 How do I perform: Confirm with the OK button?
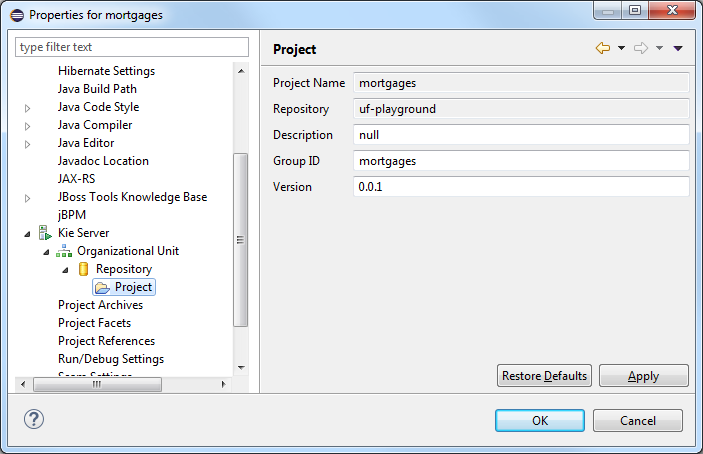539,420
